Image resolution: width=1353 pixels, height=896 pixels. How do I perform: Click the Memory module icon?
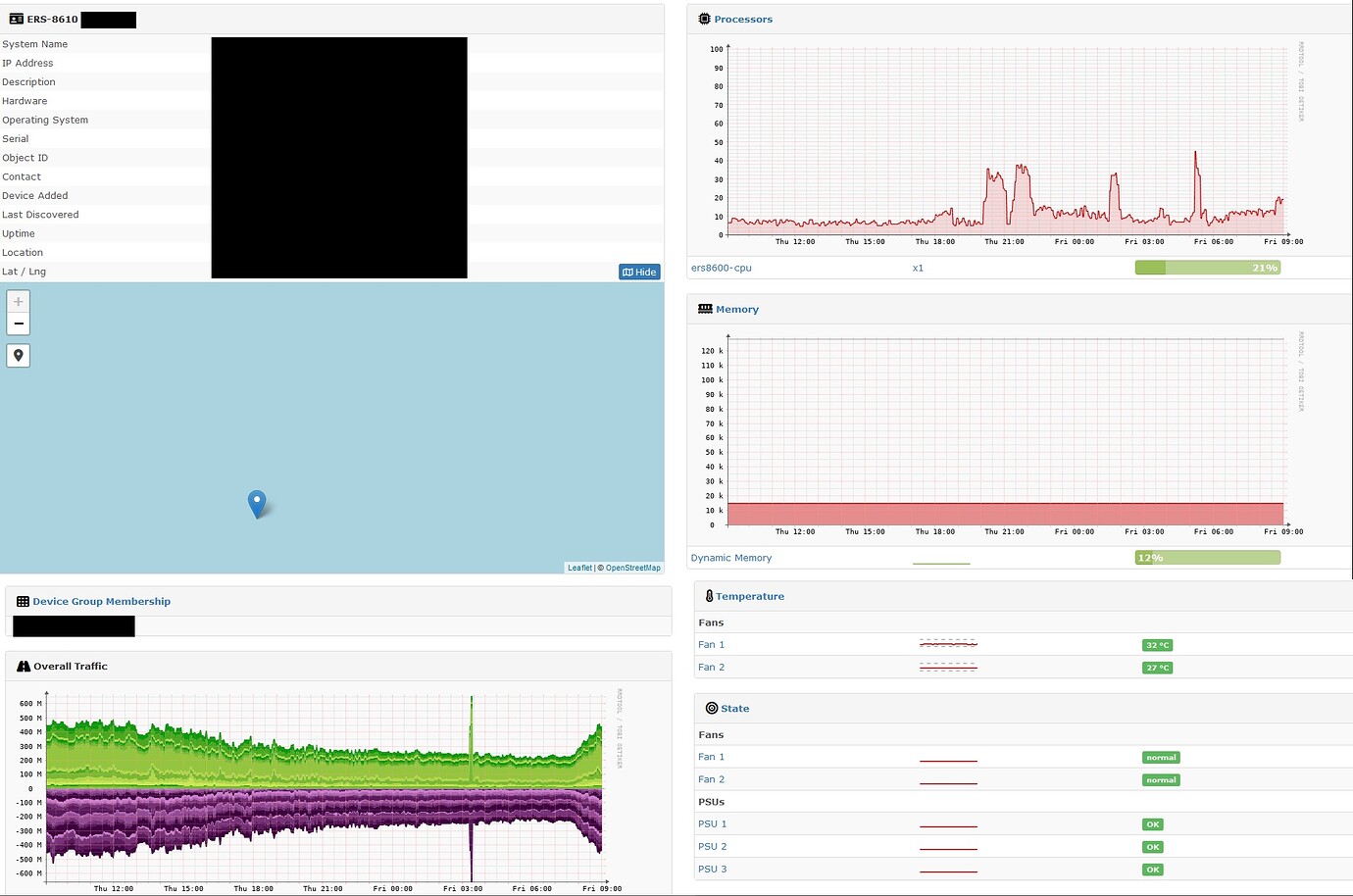click(705, 309)
